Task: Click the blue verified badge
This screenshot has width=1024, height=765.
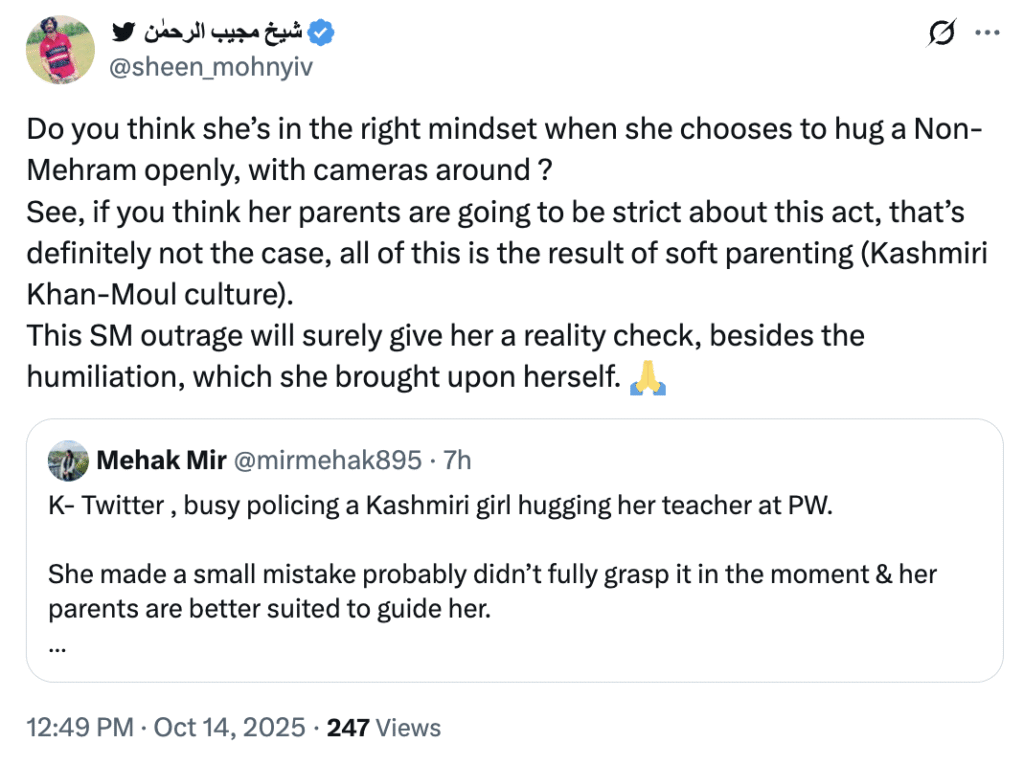Action: click(x=322, y=34)
